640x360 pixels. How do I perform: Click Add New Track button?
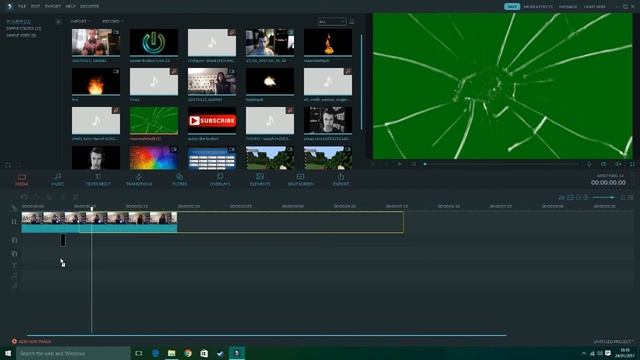pos(31,341)
